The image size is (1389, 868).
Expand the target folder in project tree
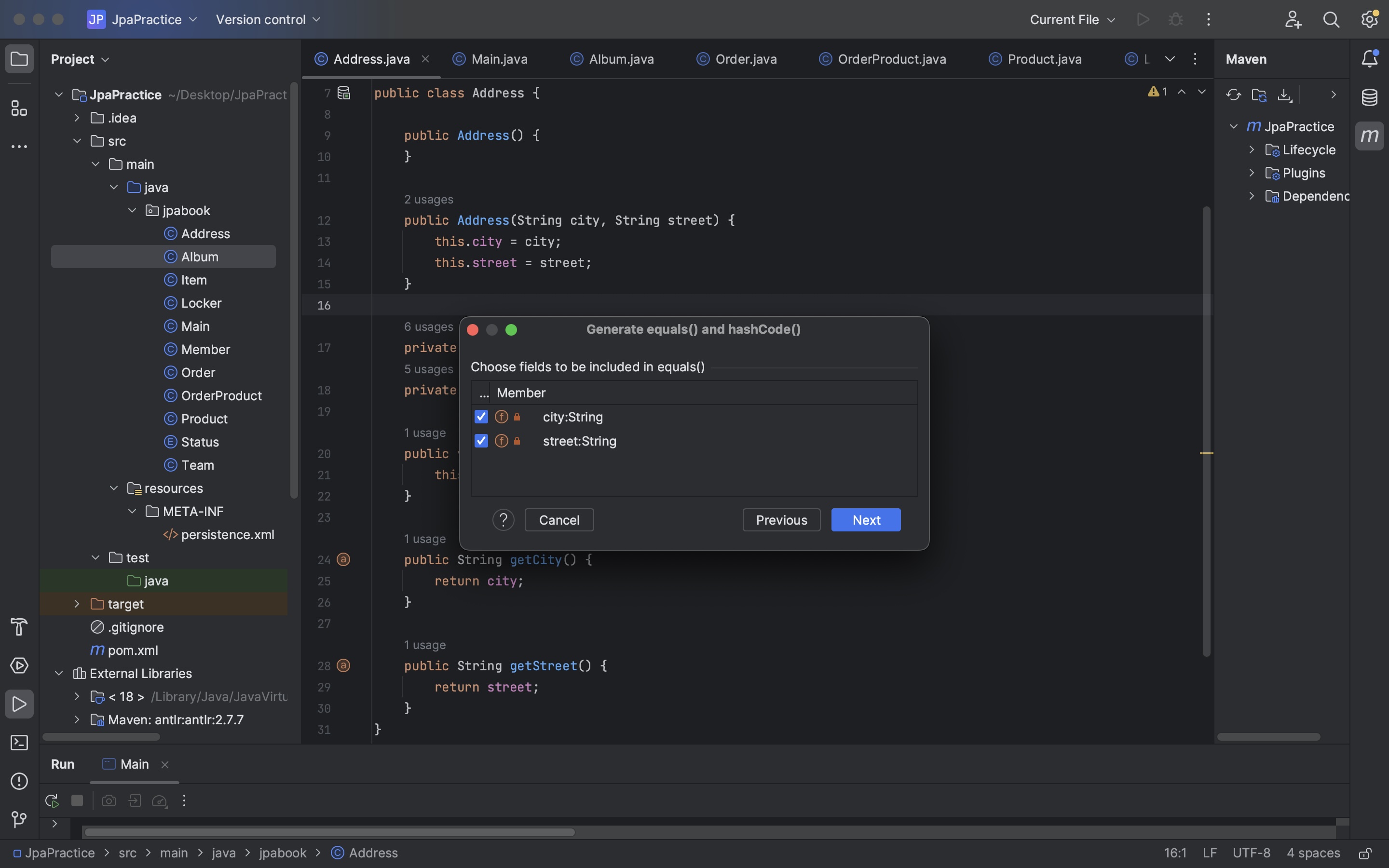[x=77, y=604]
